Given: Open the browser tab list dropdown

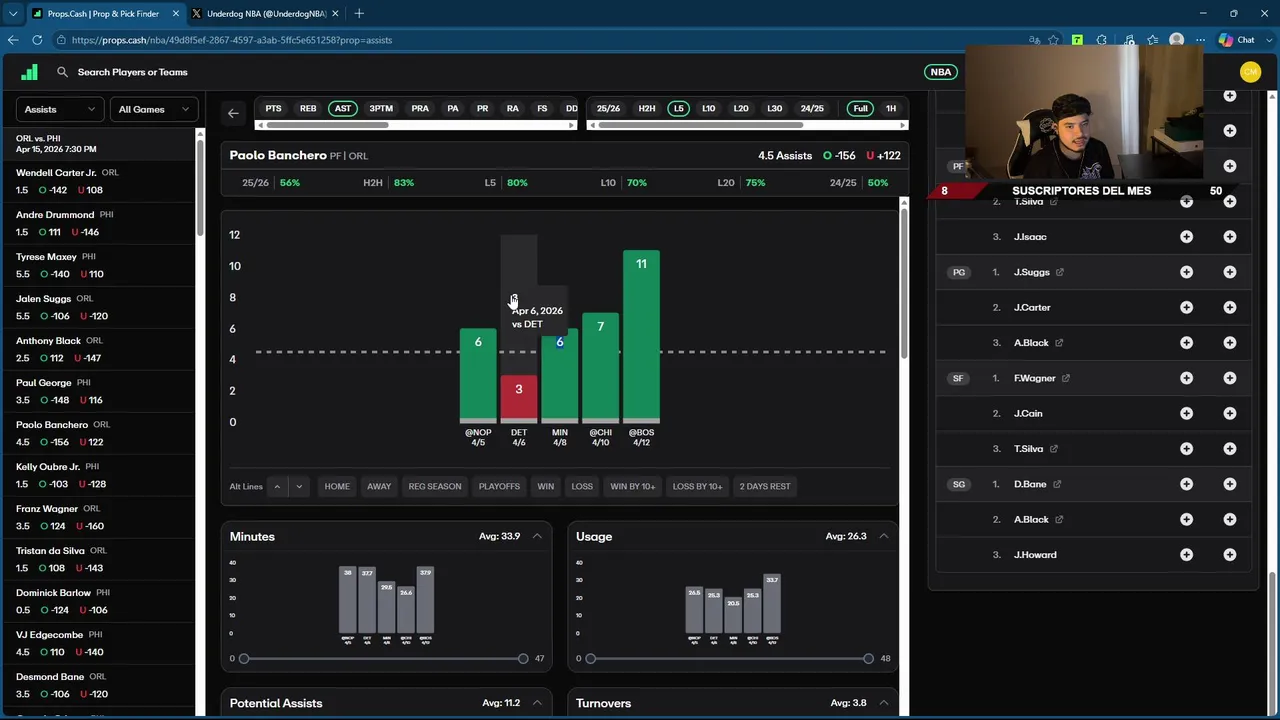Looking at the screenshot, I should click(x=12, y=13).
